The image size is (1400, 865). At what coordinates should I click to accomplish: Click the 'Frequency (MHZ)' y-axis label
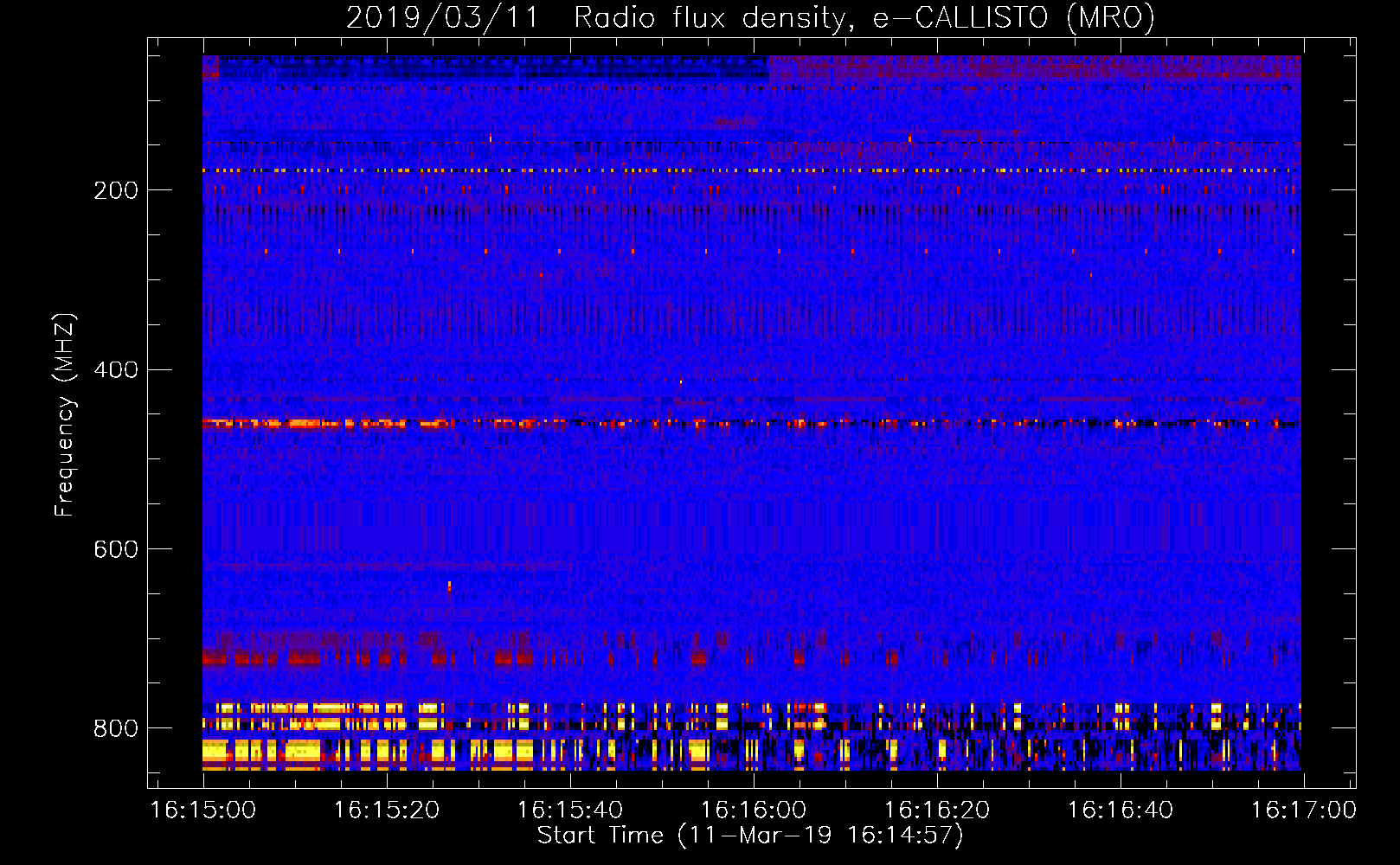point(64,415)
